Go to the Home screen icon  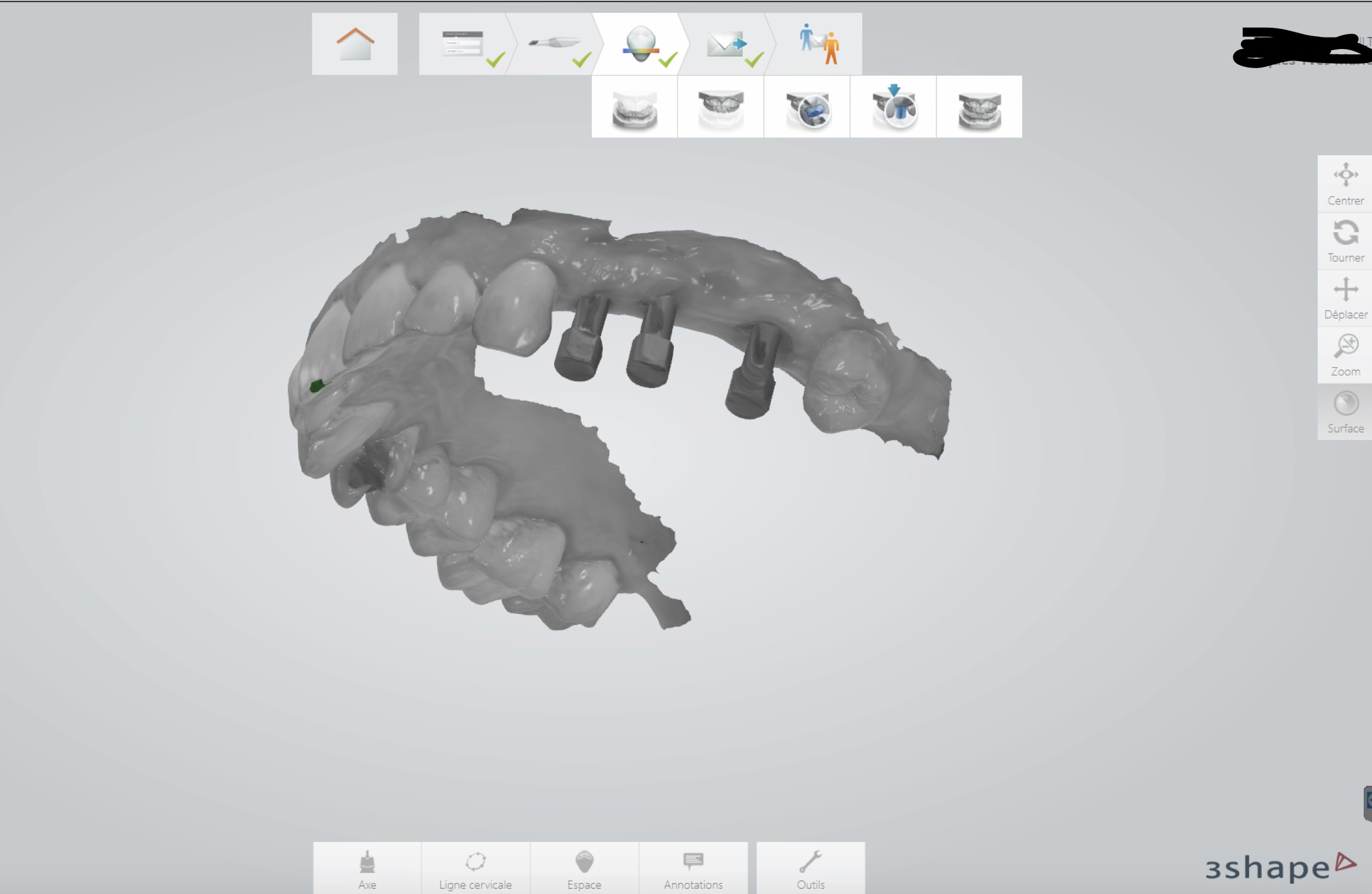(x=355, y=44)
